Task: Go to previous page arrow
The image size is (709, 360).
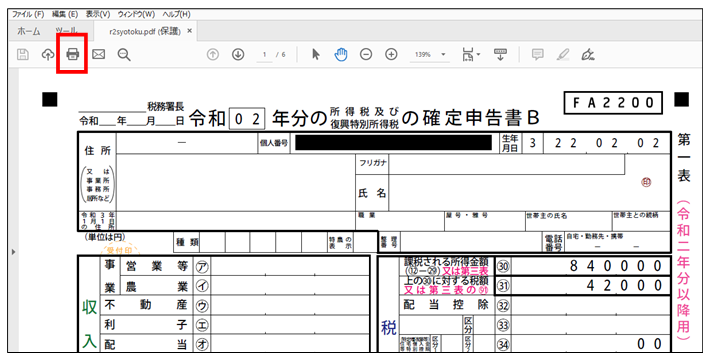Action: [213, 55]
